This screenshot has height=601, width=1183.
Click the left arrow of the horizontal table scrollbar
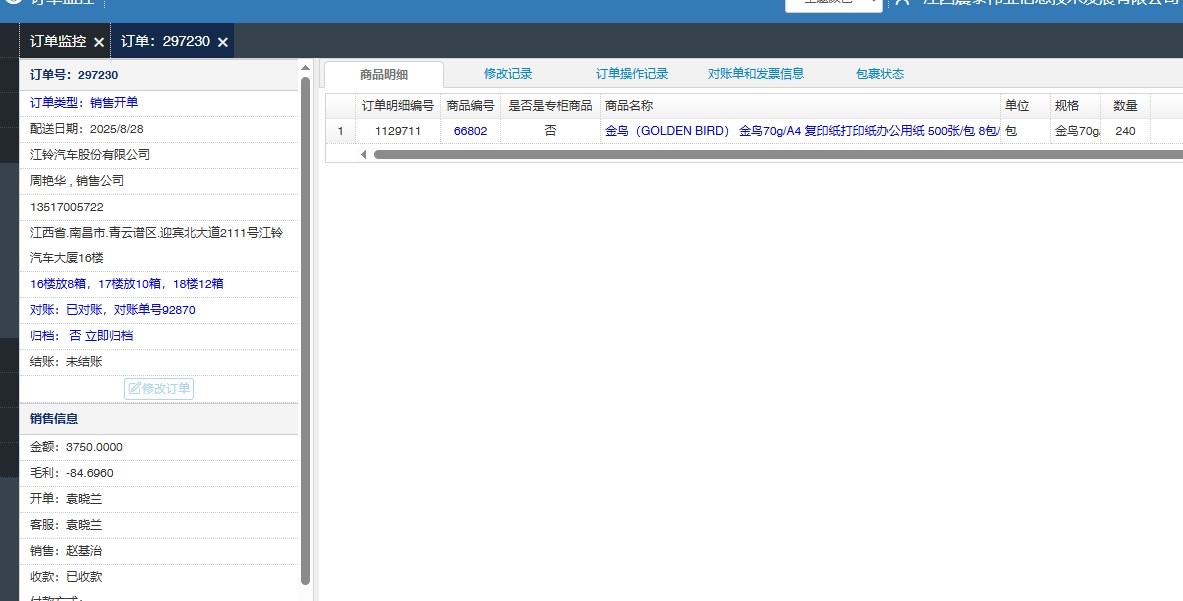(363, 154)
